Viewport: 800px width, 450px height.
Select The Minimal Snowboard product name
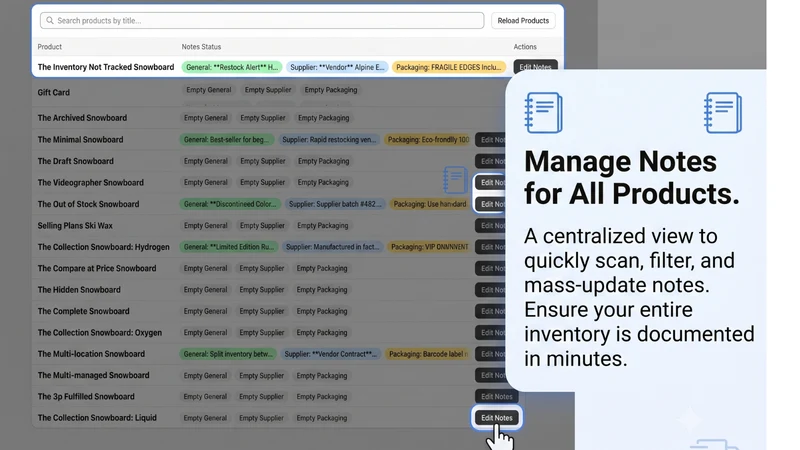(x=80, y=139)
